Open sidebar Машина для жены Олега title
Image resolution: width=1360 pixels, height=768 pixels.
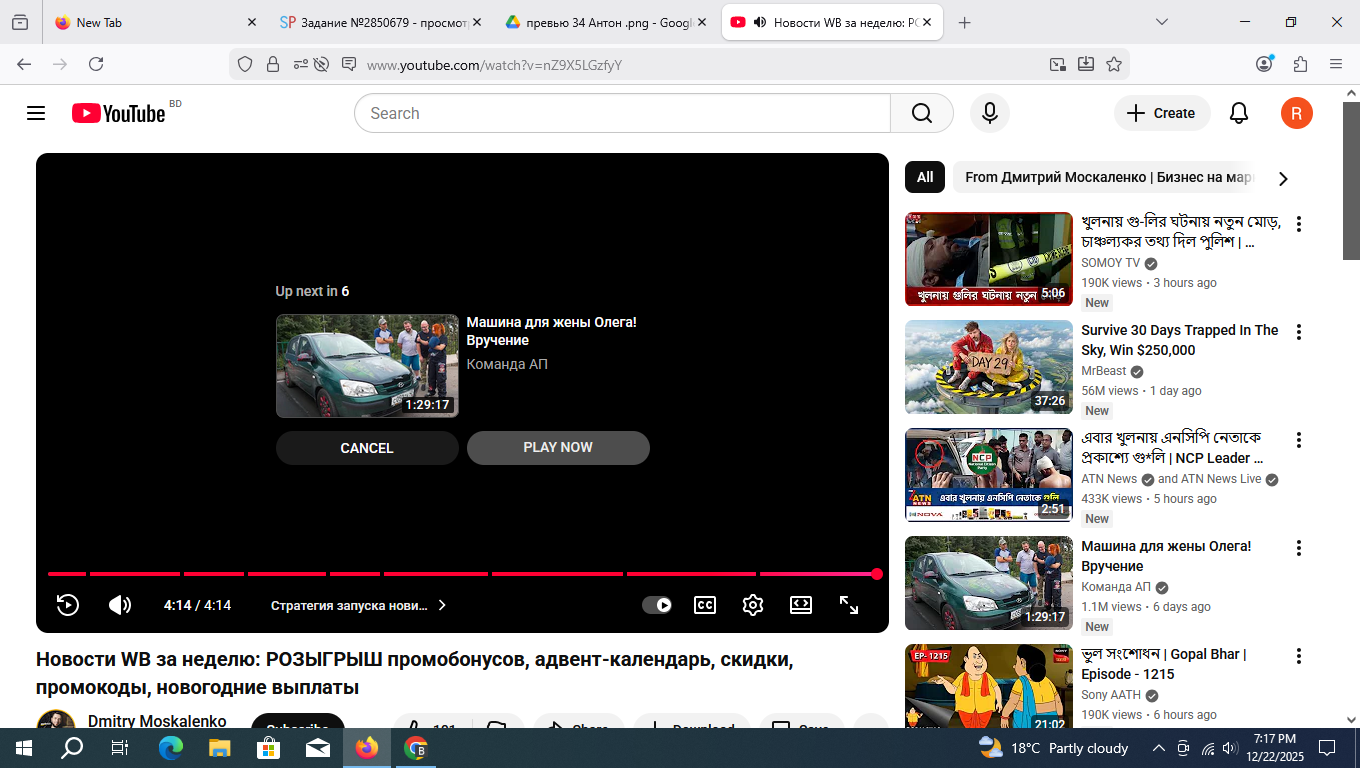tap(1166, 556)
